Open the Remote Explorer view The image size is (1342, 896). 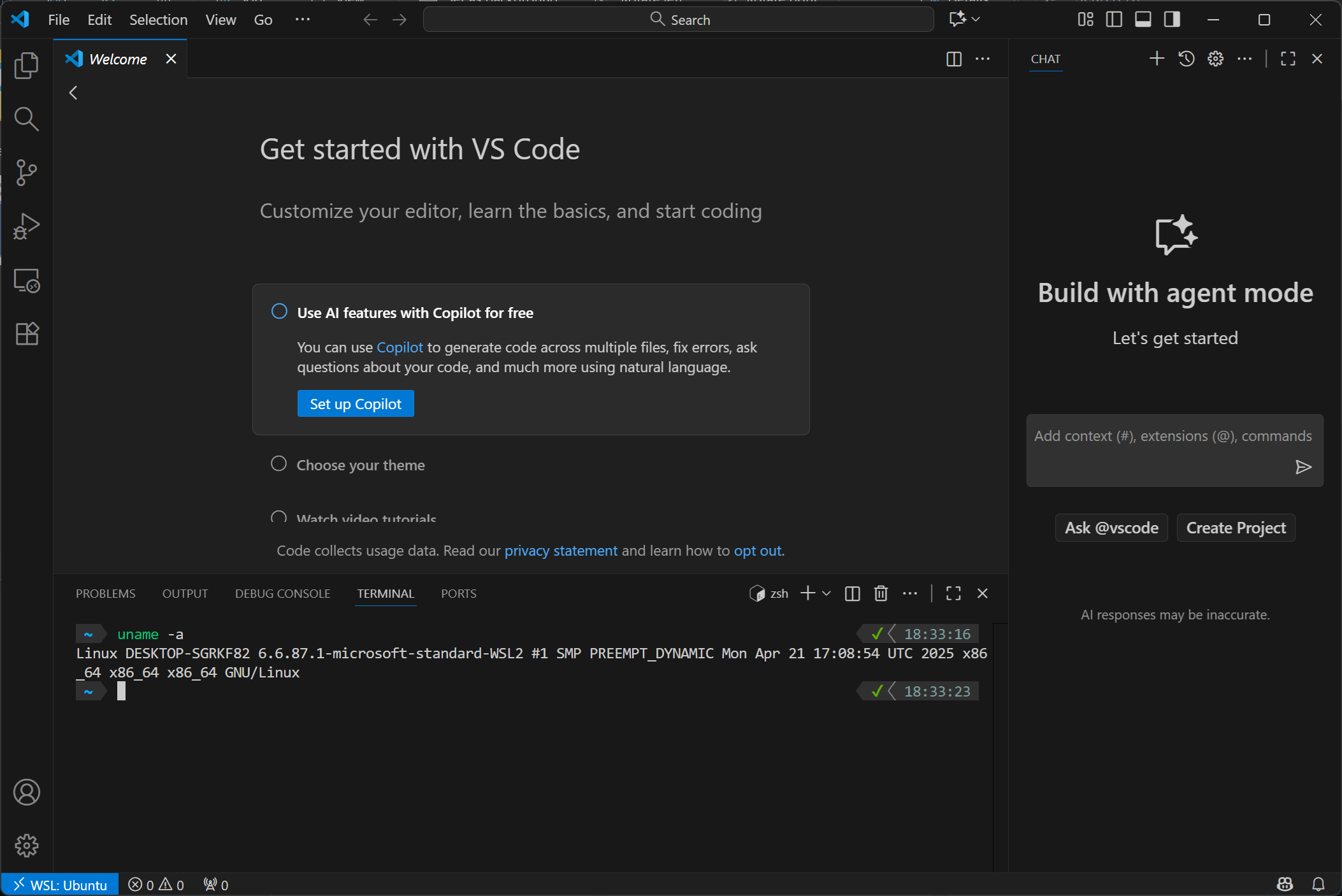26,280
